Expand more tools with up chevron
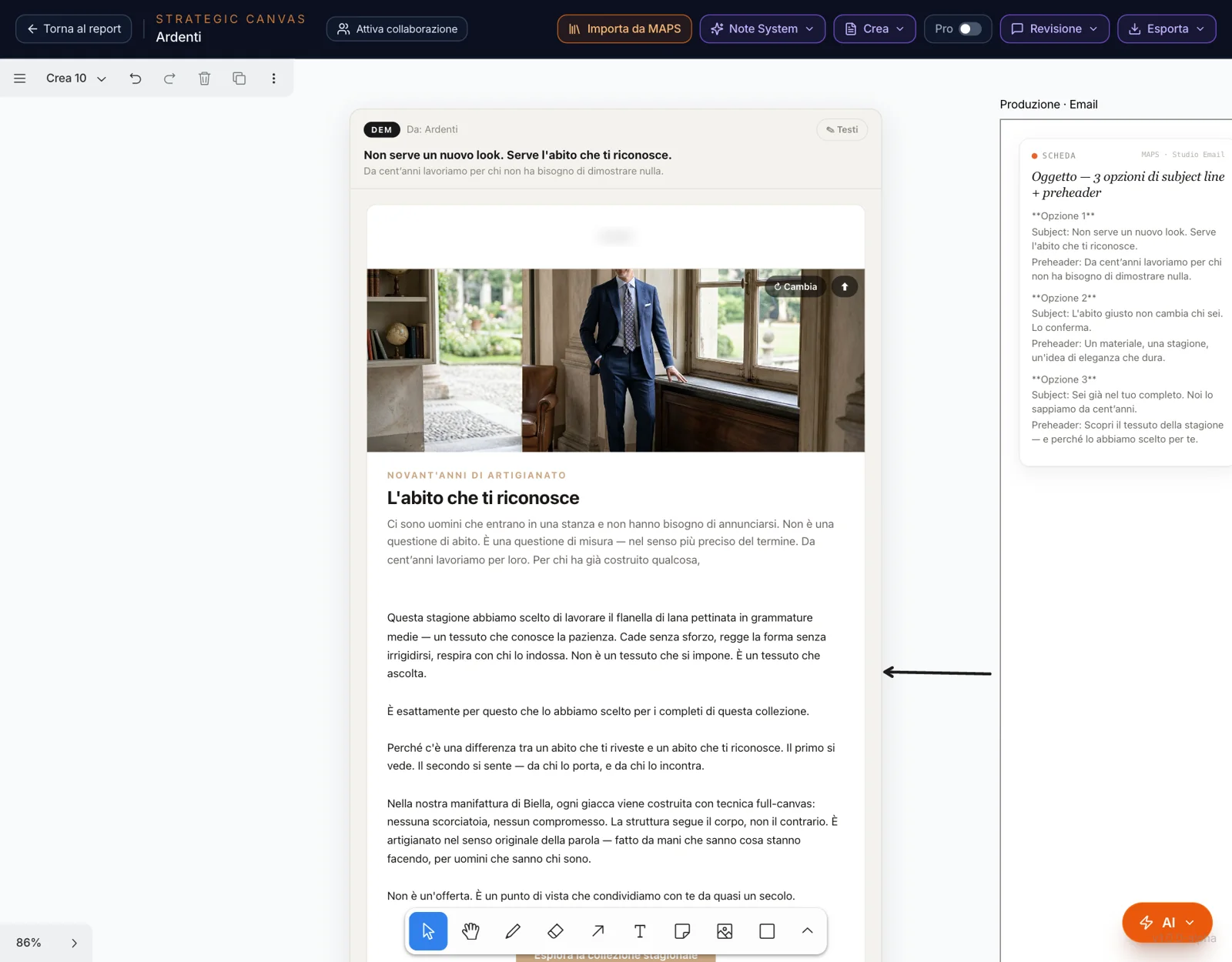Screen dimensions: 1232x962 (x=807, y=931)
